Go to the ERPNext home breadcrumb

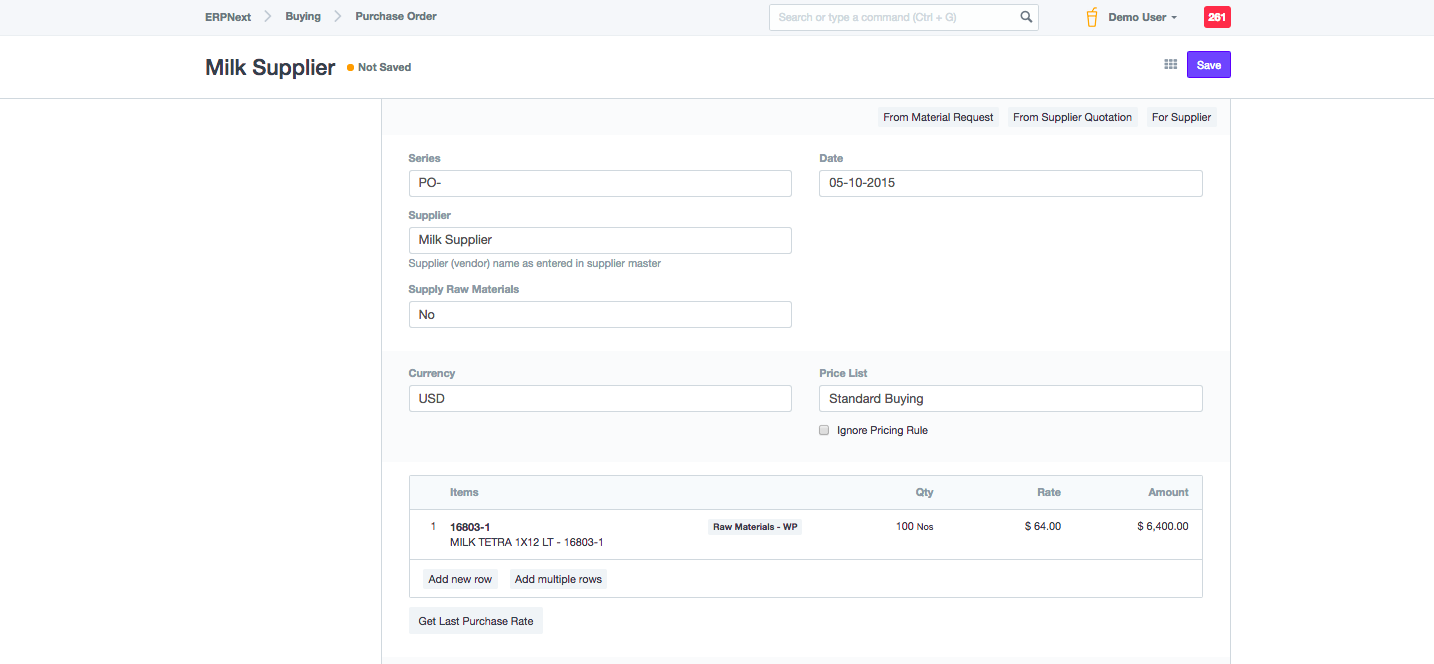point(228,17)
